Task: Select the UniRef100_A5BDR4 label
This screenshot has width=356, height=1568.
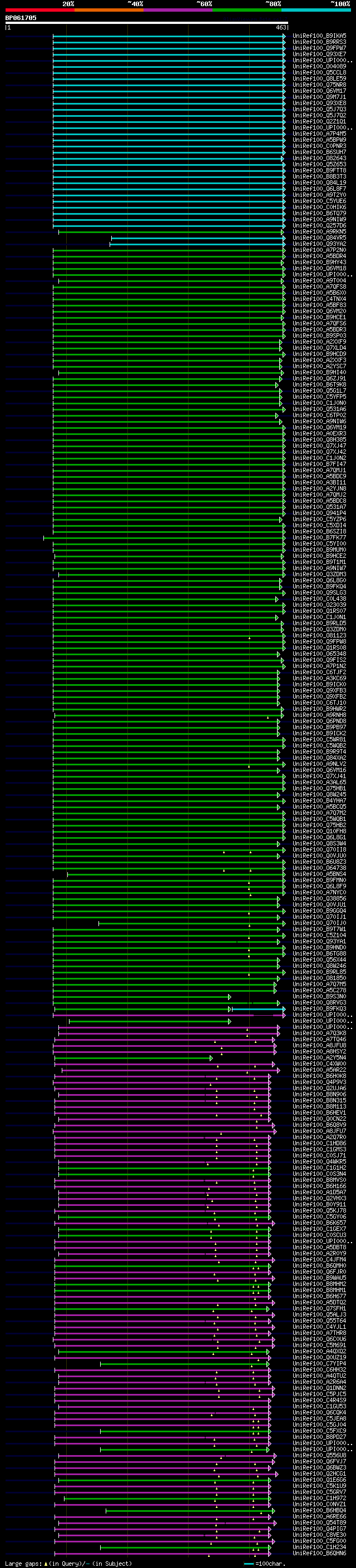Action: (319, 256)
